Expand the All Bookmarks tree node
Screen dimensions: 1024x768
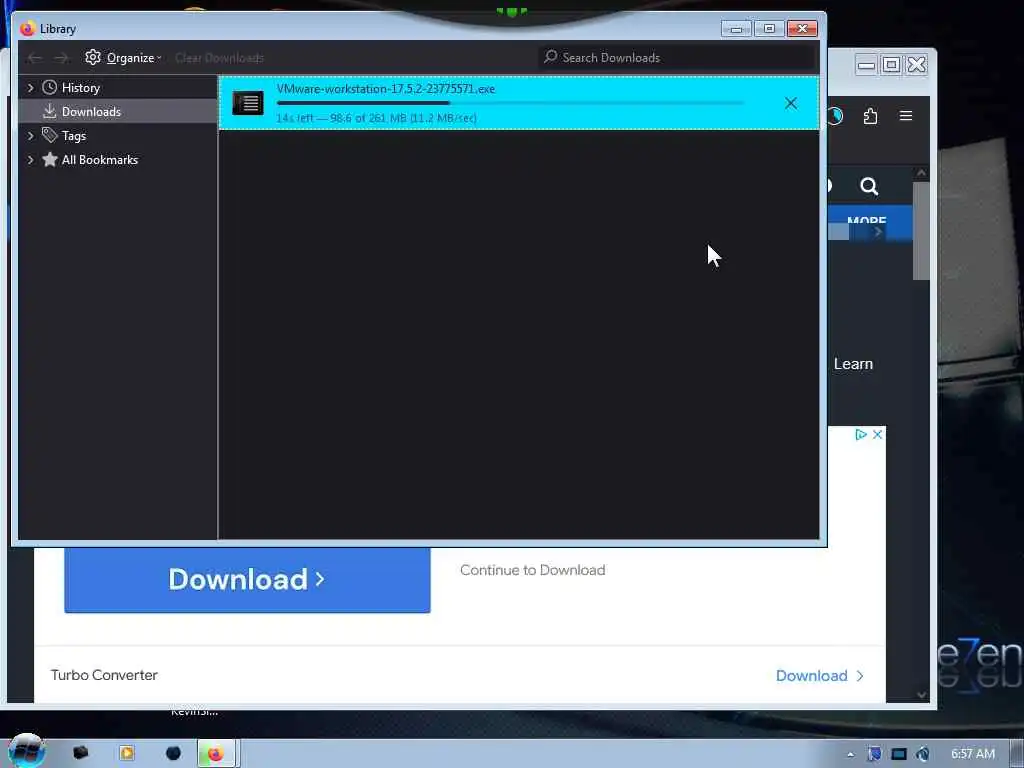click(30, 160)
